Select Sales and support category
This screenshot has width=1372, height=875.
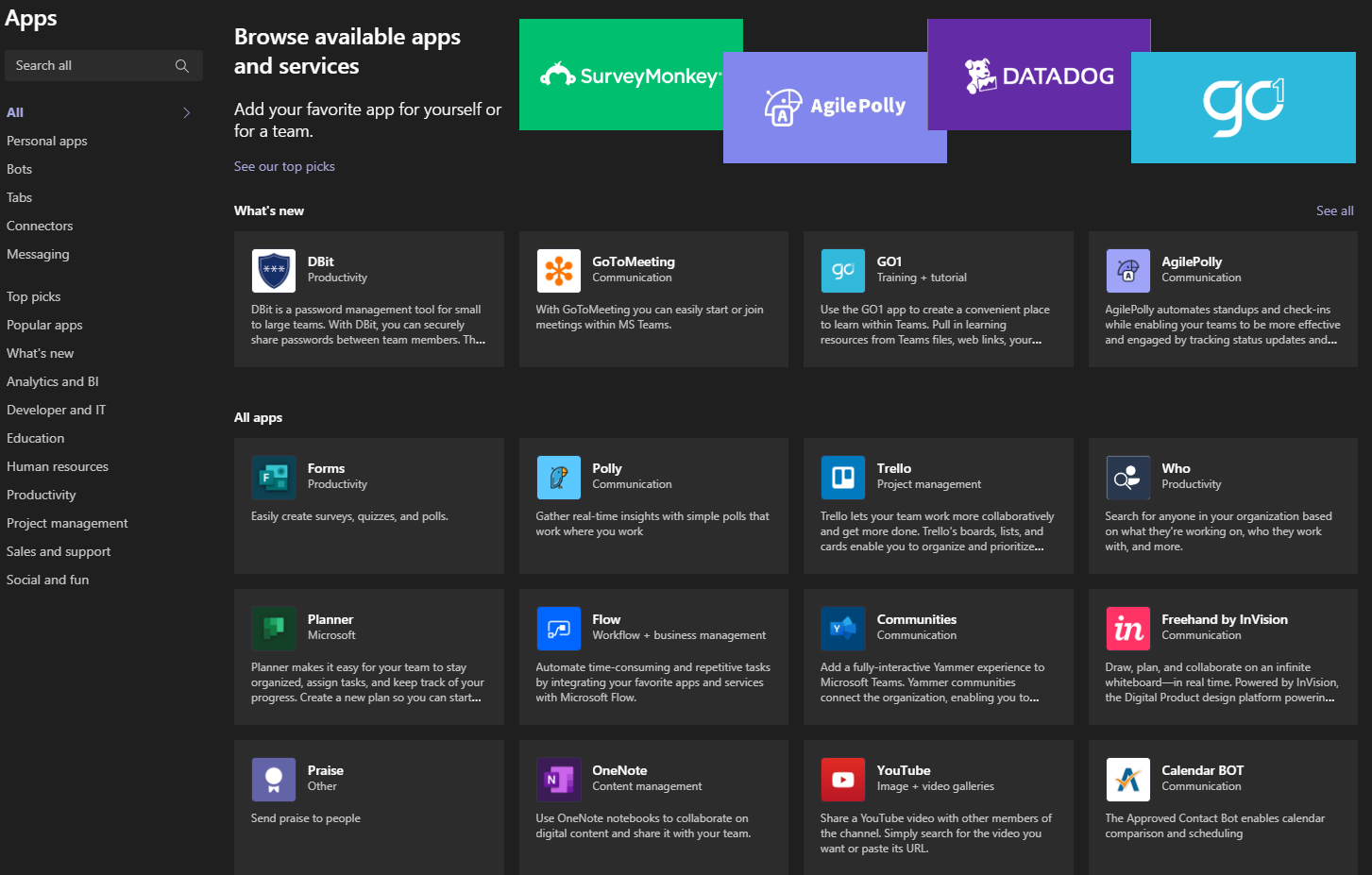(59, 551)
